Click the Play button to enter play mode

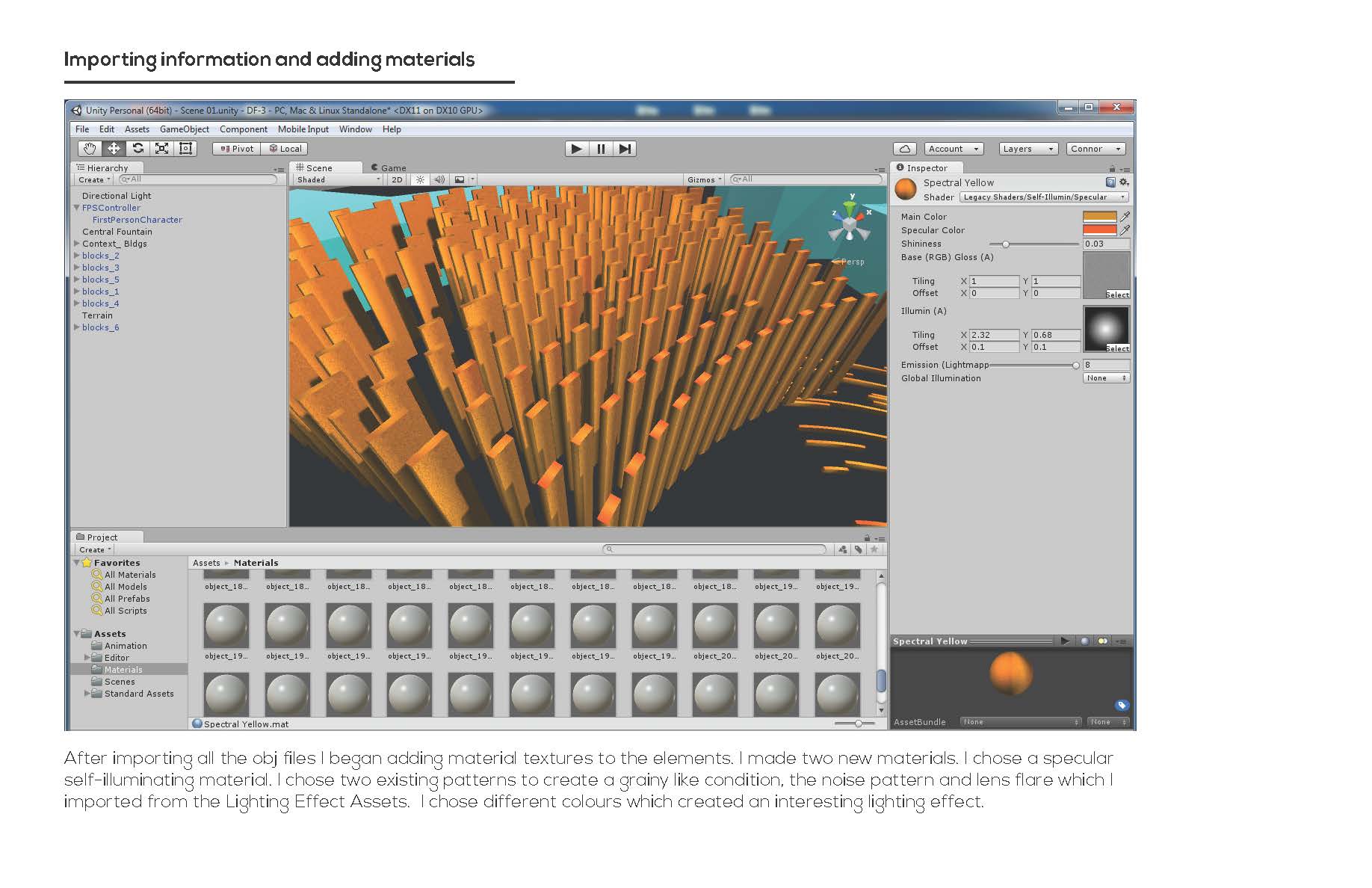(575, 149)
